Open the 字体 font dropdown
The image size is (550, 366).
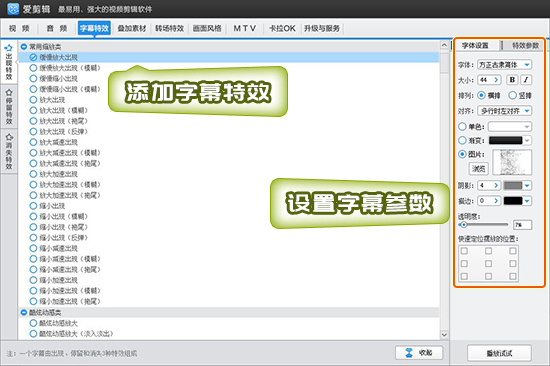[504, 65]
